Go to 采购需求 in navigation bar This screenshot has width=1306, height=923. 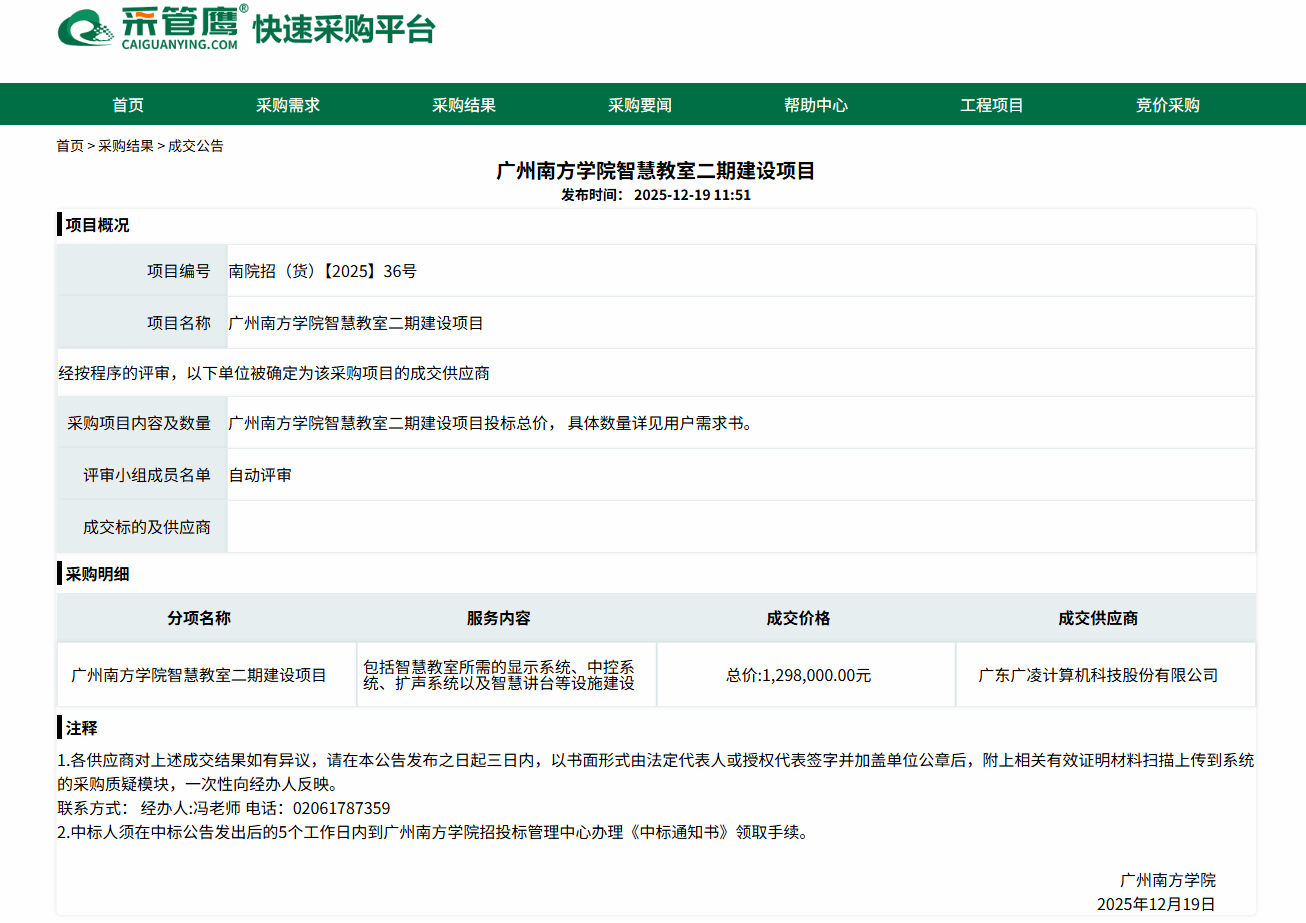[x=288, y=105]
